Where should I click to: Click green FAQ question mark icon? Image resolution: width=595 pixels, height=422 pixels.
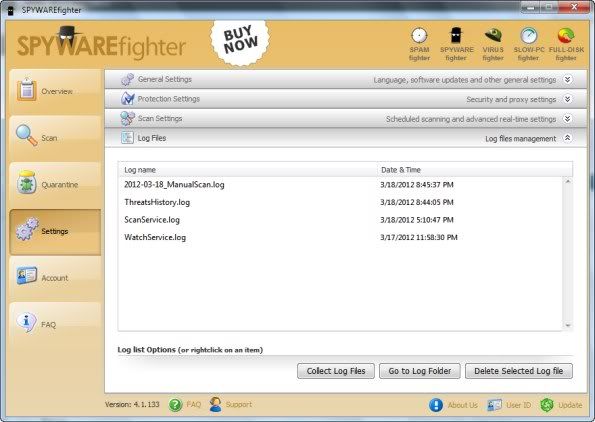pyautogui.click(x=175, y=405)
